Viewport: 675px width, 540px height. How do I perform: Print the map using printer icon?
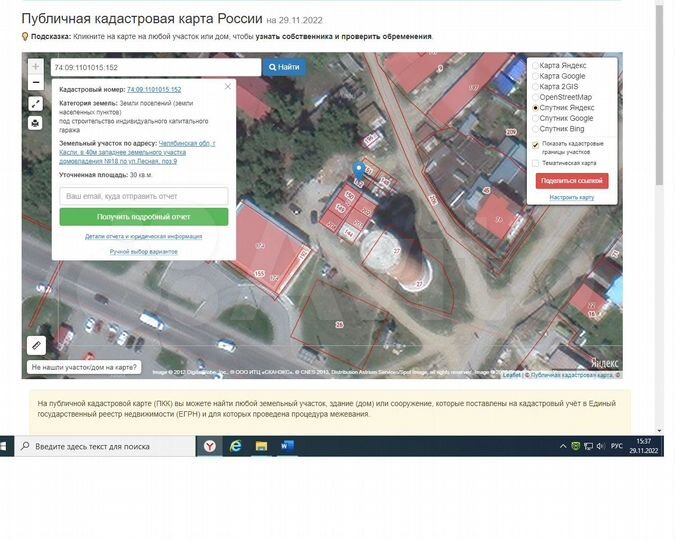coord(36,123)
